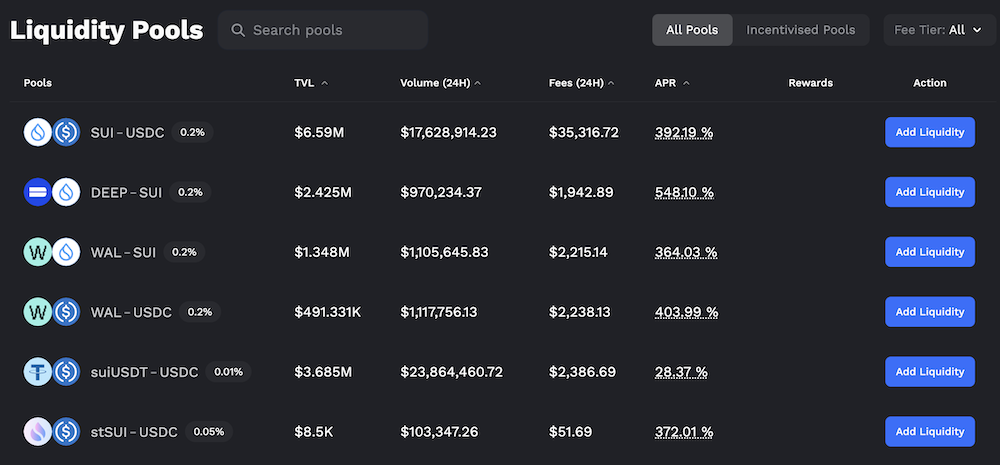Click the search magnifier icon
Image resolution: width=1000 pixels, height=465 pixels.
tap(238, 30)
